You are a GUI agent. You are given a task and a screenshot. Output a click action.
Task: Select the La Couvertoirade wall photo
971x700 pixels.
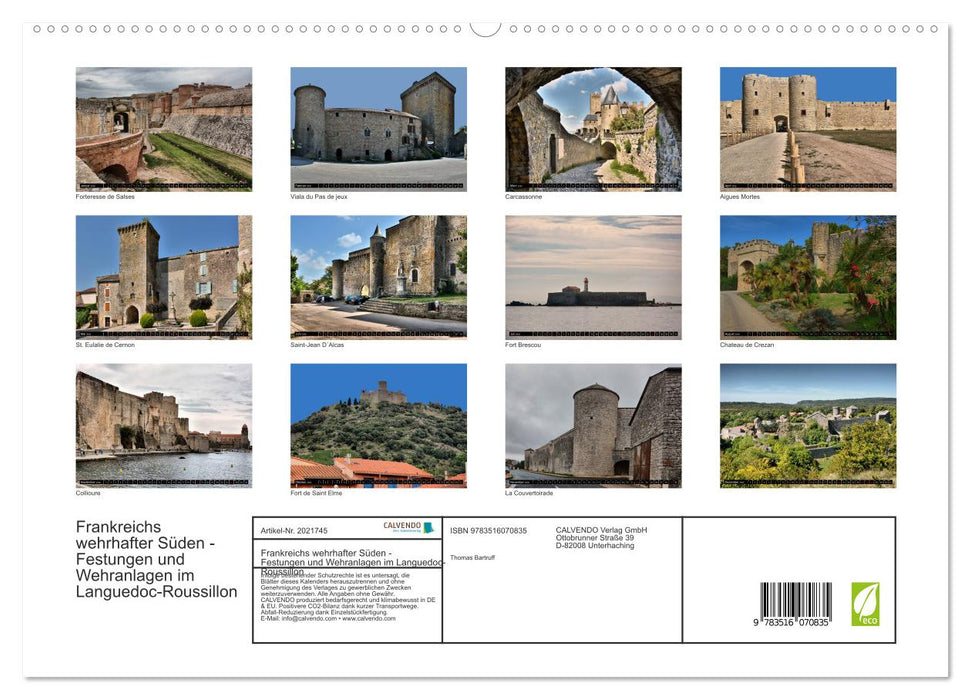[x=592, y=425]
